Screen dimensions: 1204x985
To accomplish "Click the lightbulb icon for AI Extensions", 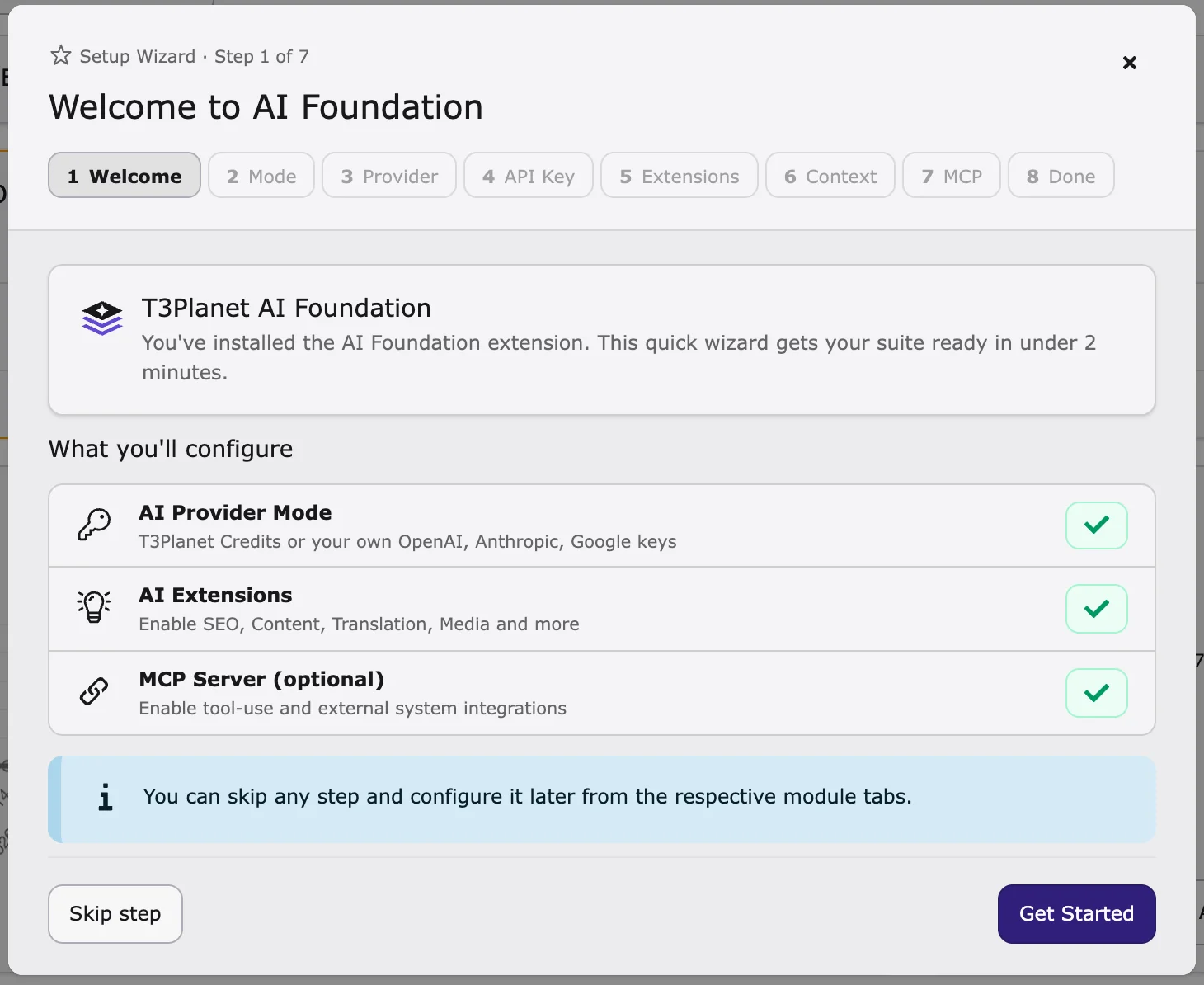I will (x=94, y=607).
